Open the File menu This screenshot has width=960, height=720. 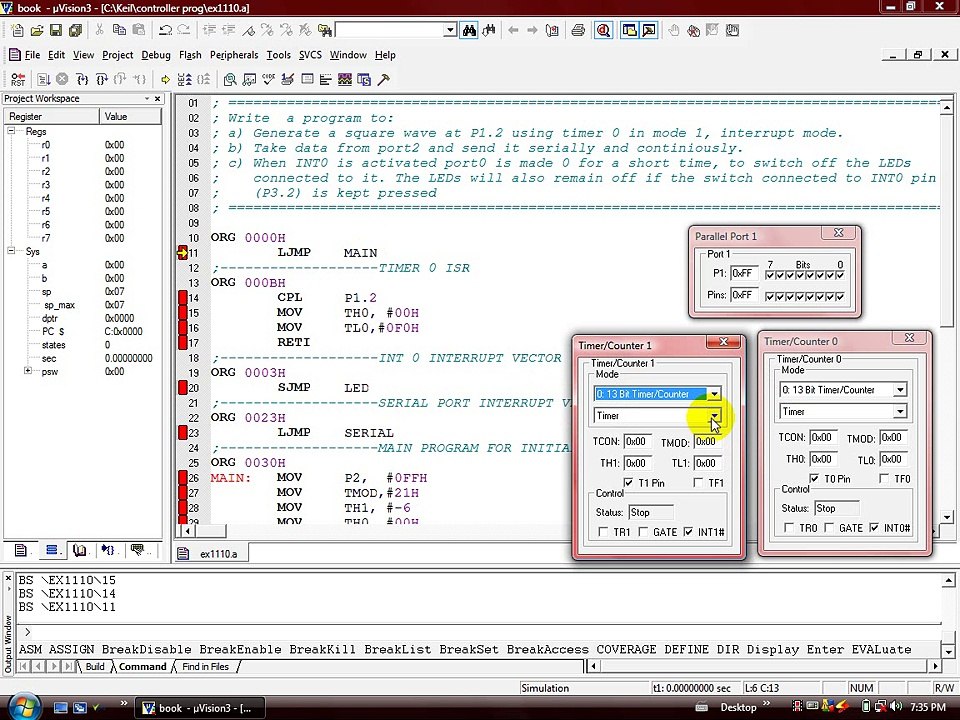pyautogui.click(x=32, y=55)
